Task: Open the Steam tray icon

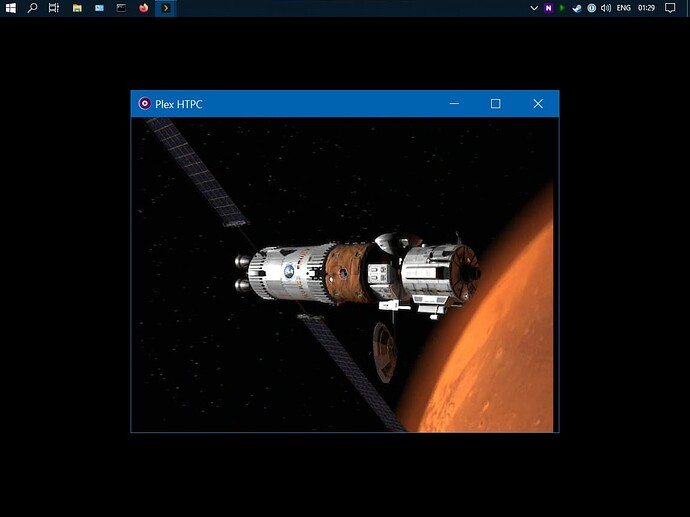Action: [x=577, y=8]
